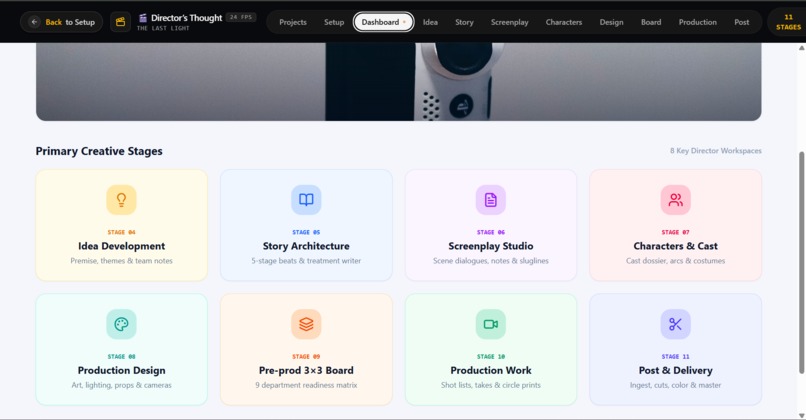The height and width of the screenshot is (420, 806).
Task: Click the 'STAGE 04' label
Action: pos(121,232)
